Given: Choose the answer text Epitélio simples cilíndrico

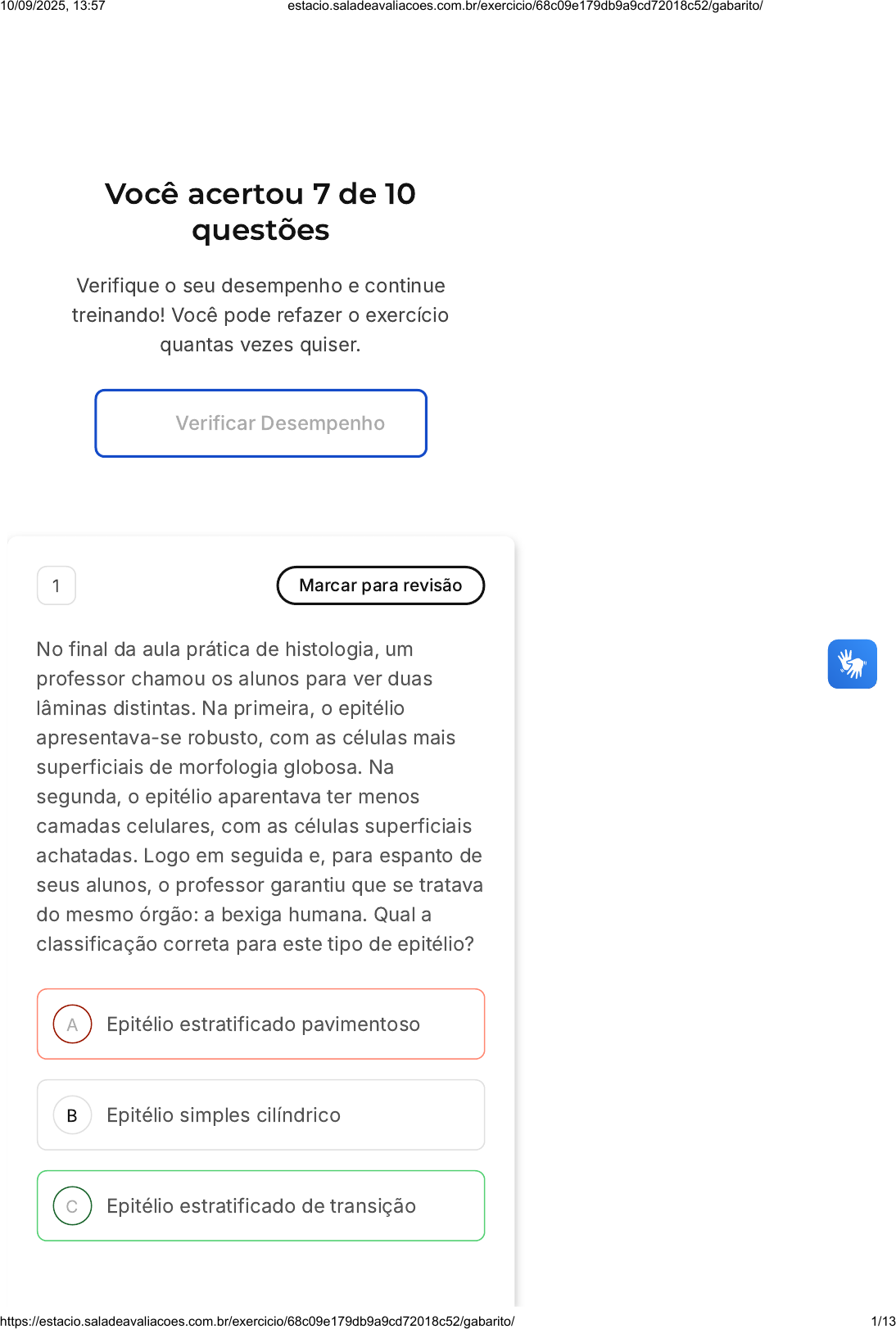Looking at the screenshot, I should [x=224, y=1115].
